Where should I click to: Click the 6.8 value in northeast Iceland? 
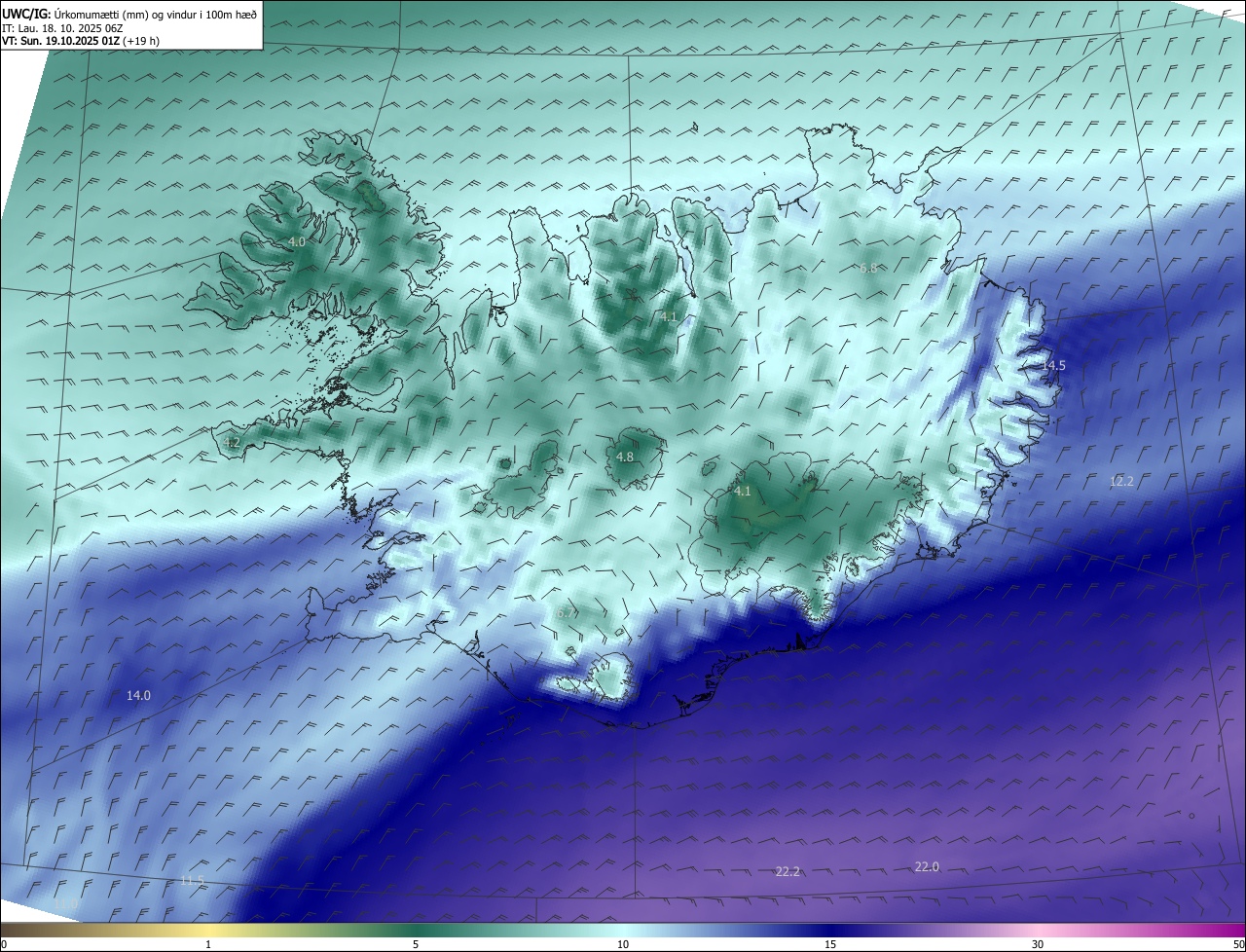(x=868, y=268)
